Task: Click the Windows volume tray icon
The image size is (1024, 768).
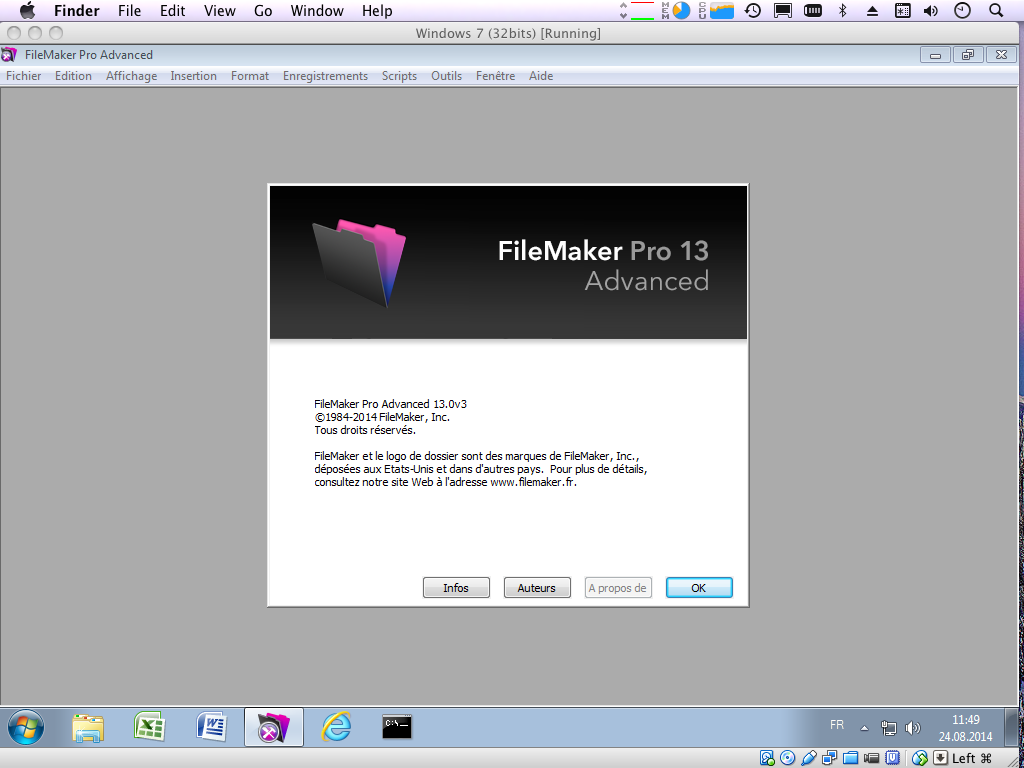Action: coord(913,728)
